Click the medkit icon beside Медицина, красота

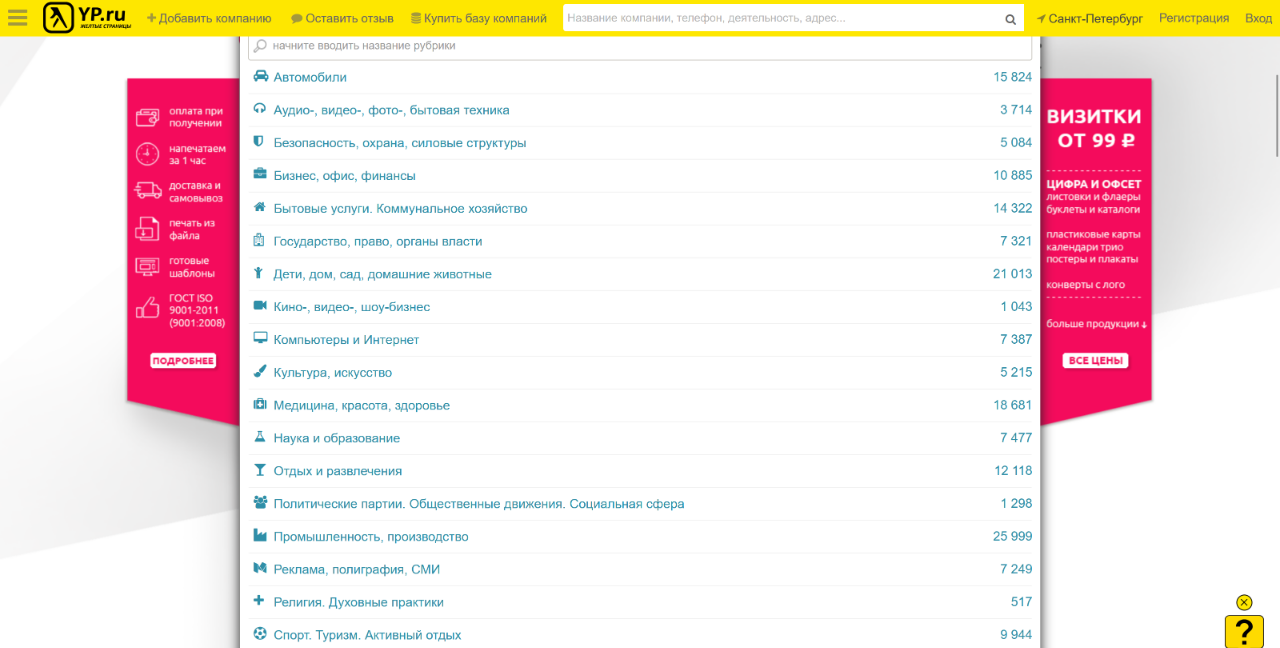260,404
